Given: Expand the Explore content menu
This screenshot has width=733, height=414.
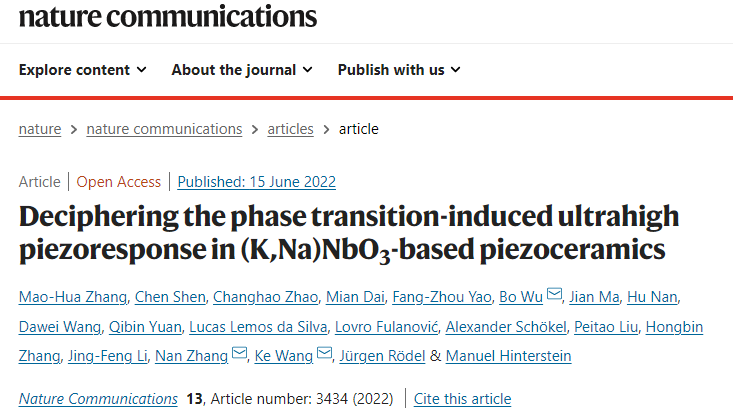Looking at the screenshot, I should pos(83,70).
